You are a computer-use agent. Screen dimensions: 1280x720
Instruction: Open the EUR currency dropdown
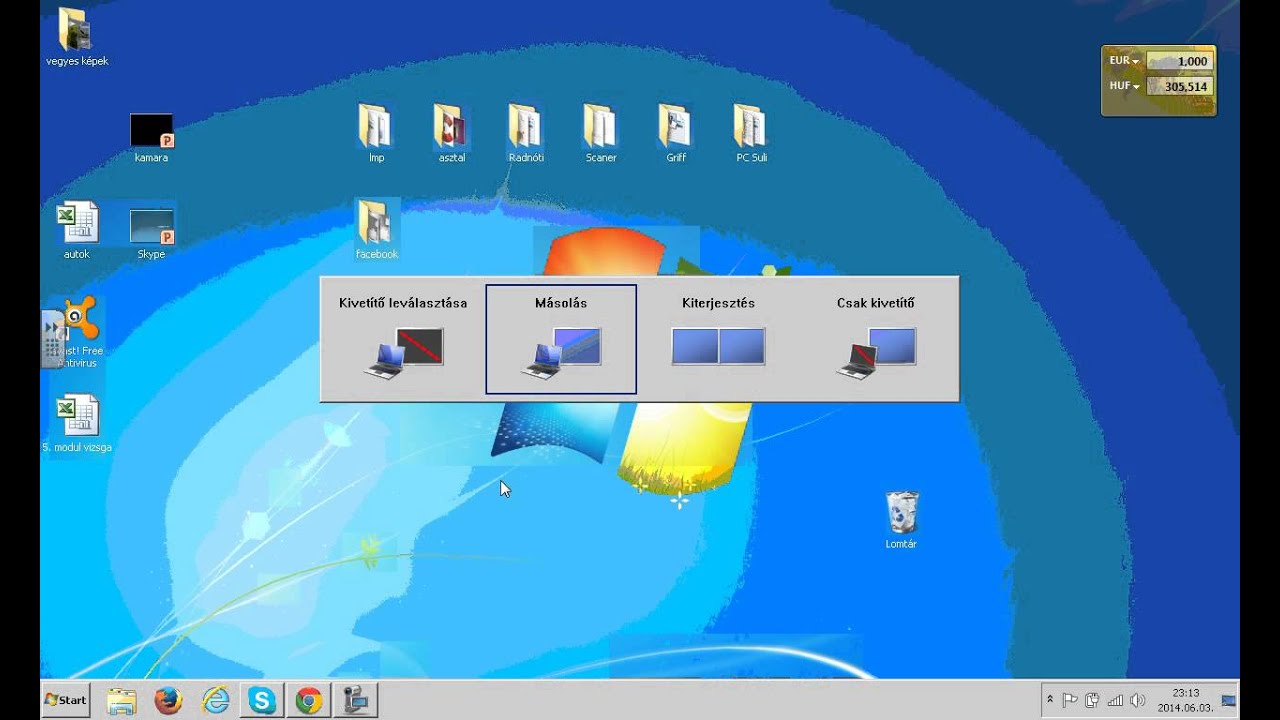pos(1124,60)
